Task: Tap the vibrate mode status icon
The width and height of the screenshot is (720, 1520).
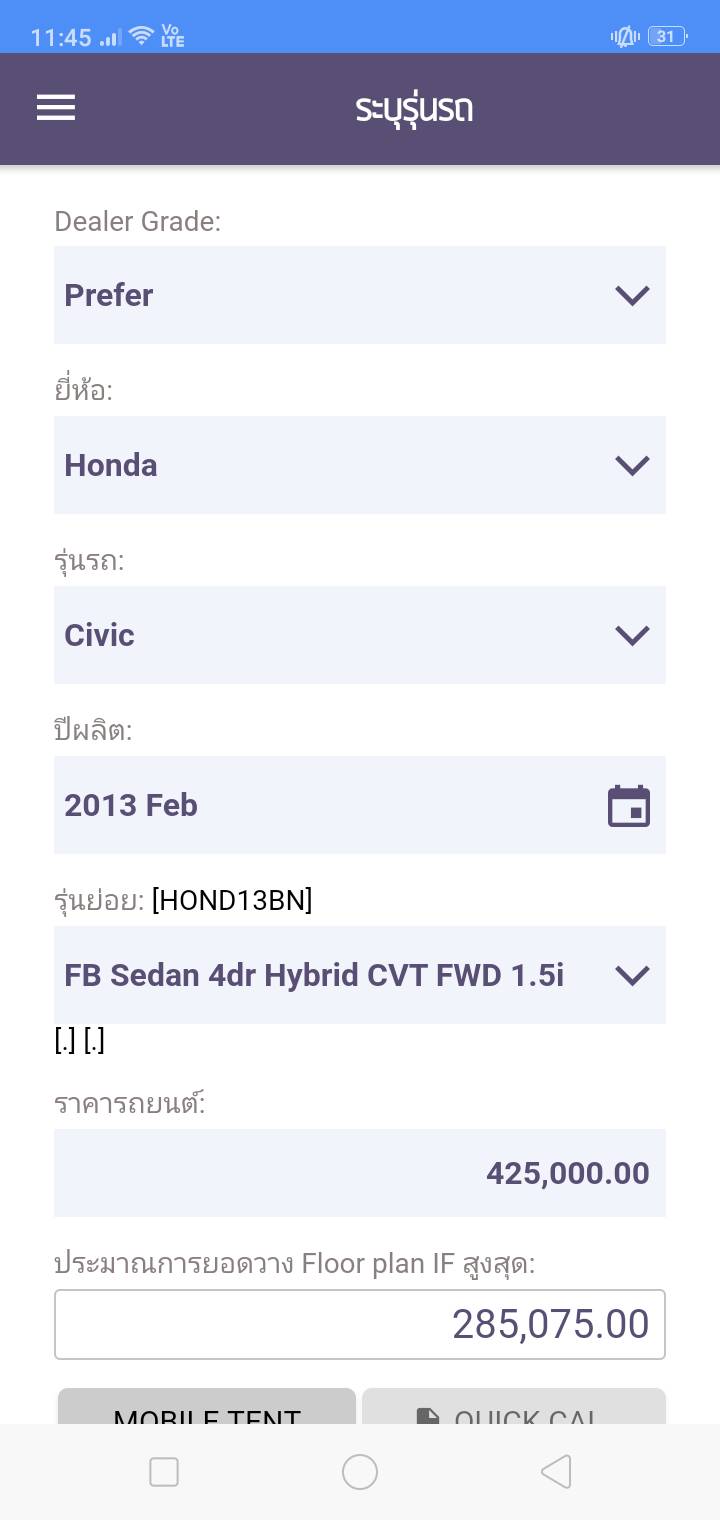Action: click(x=625, y=37)
